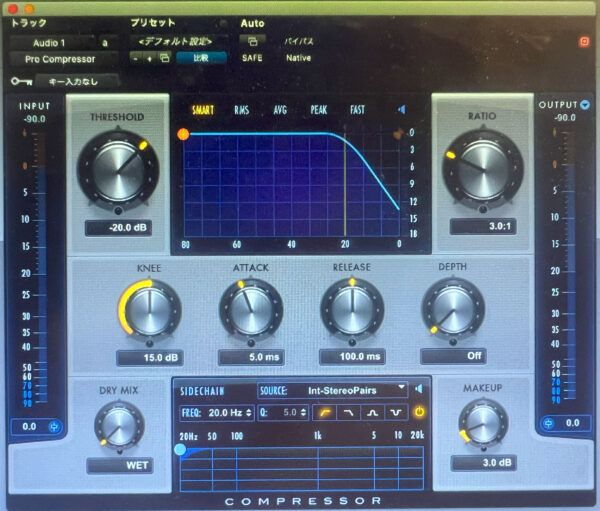Image resolution: width=600 pixels, height=511 pixels.
Task: Select SMART detection mode
Action: click(203, 110)
